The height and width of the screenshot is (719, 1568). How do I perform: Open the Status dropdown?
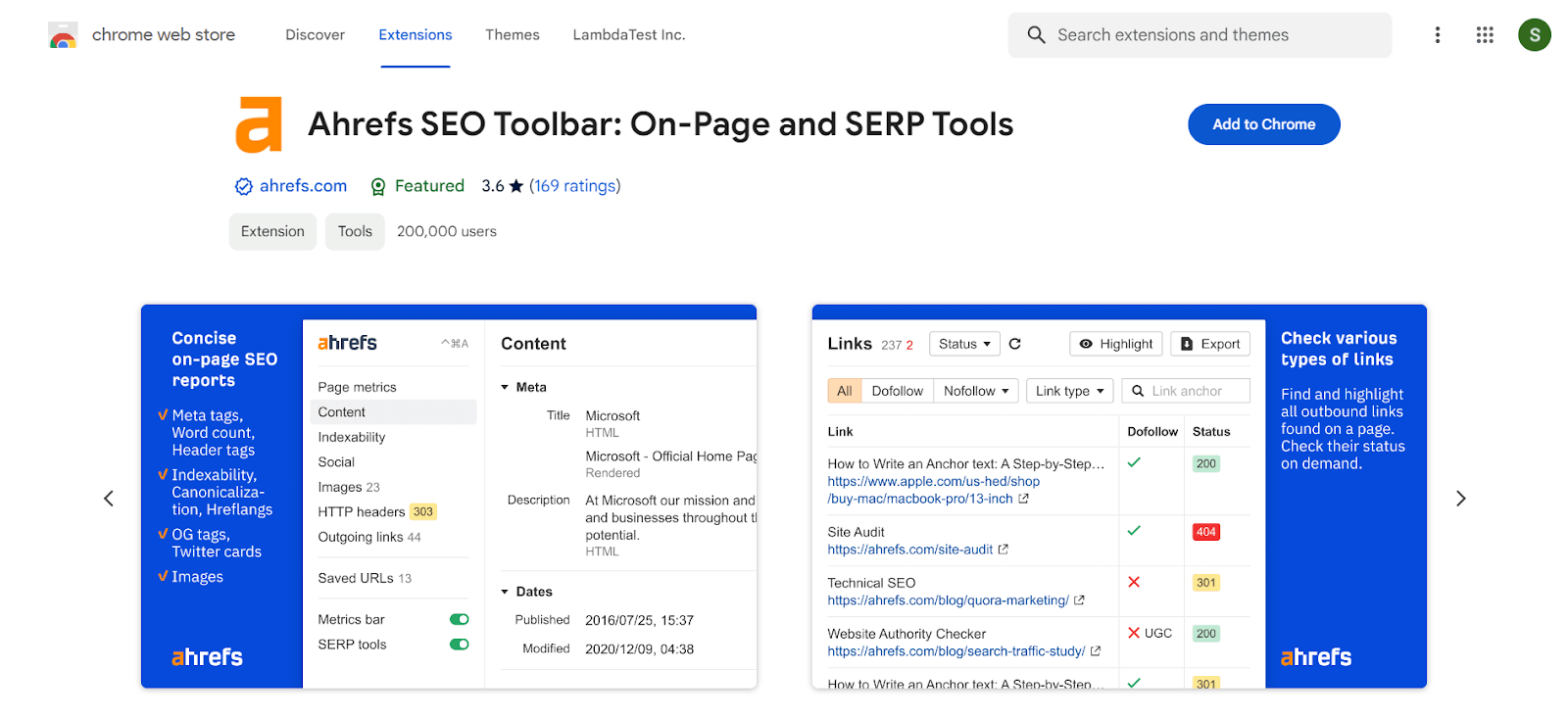click(964, 344)
